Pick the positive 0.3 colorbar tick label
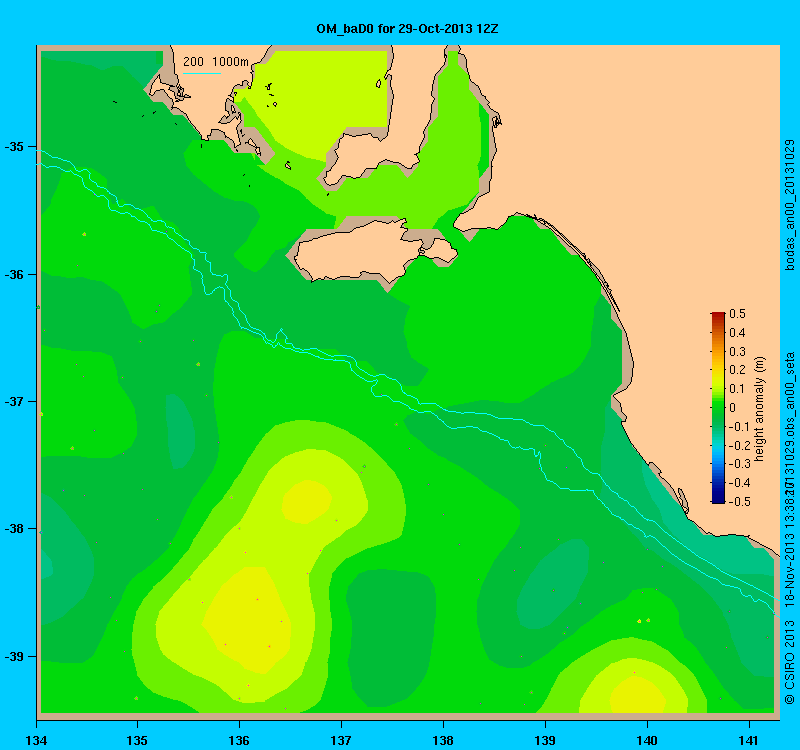The height and width of the screenshot is (750, 800). point(737,352)
